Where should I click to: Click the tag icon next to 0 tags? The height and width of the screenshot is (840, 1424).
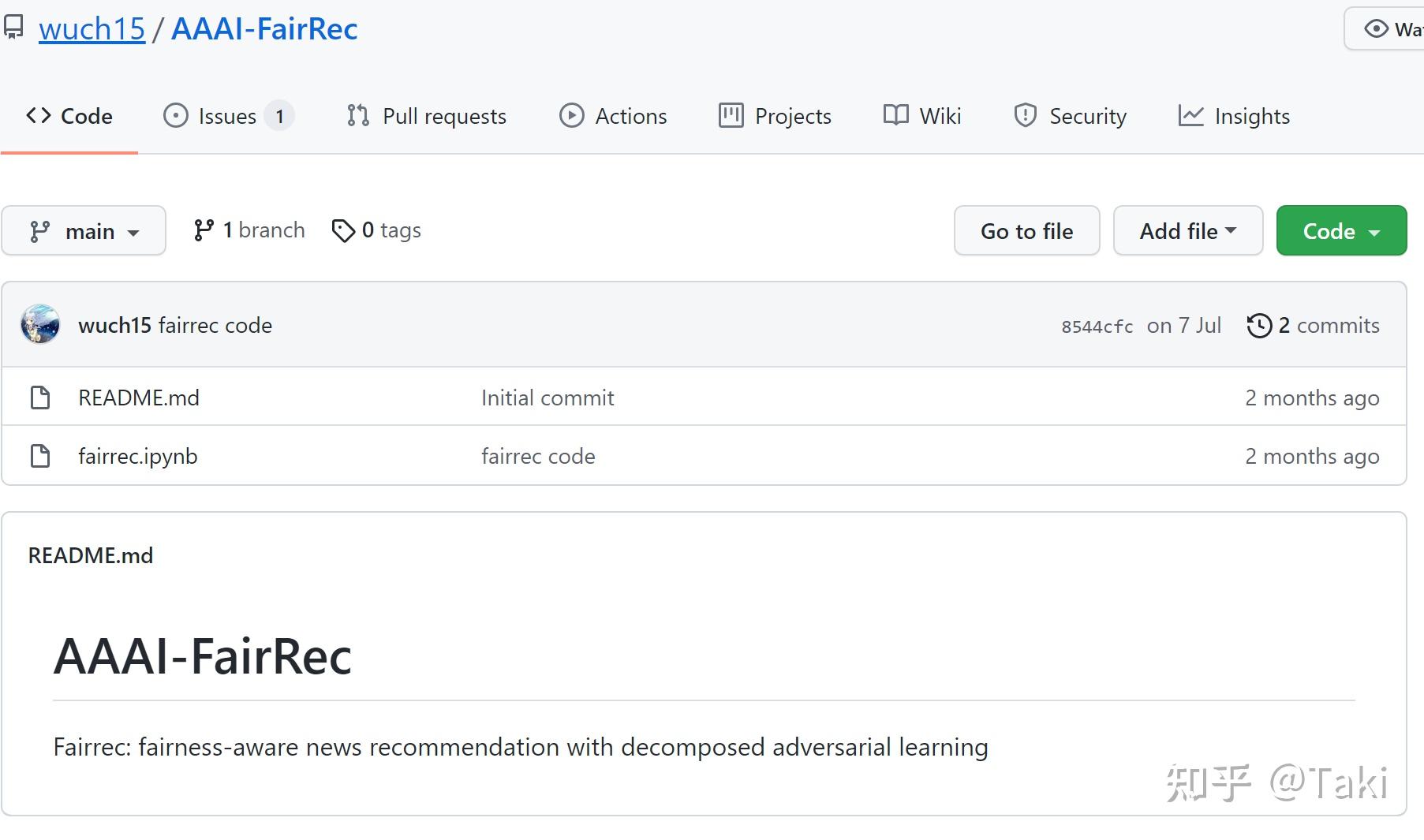[343, 230]
